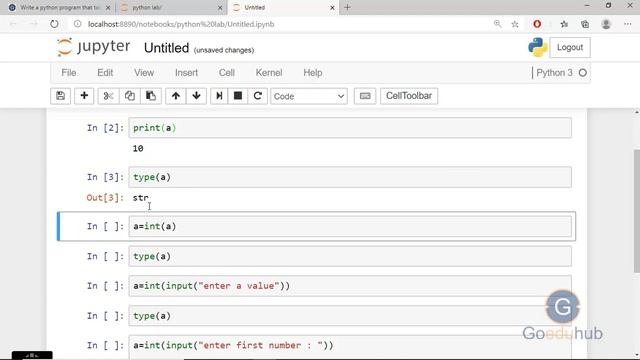Open the Kernel menu
The image size is (640, 360).
tap(269, 73)
